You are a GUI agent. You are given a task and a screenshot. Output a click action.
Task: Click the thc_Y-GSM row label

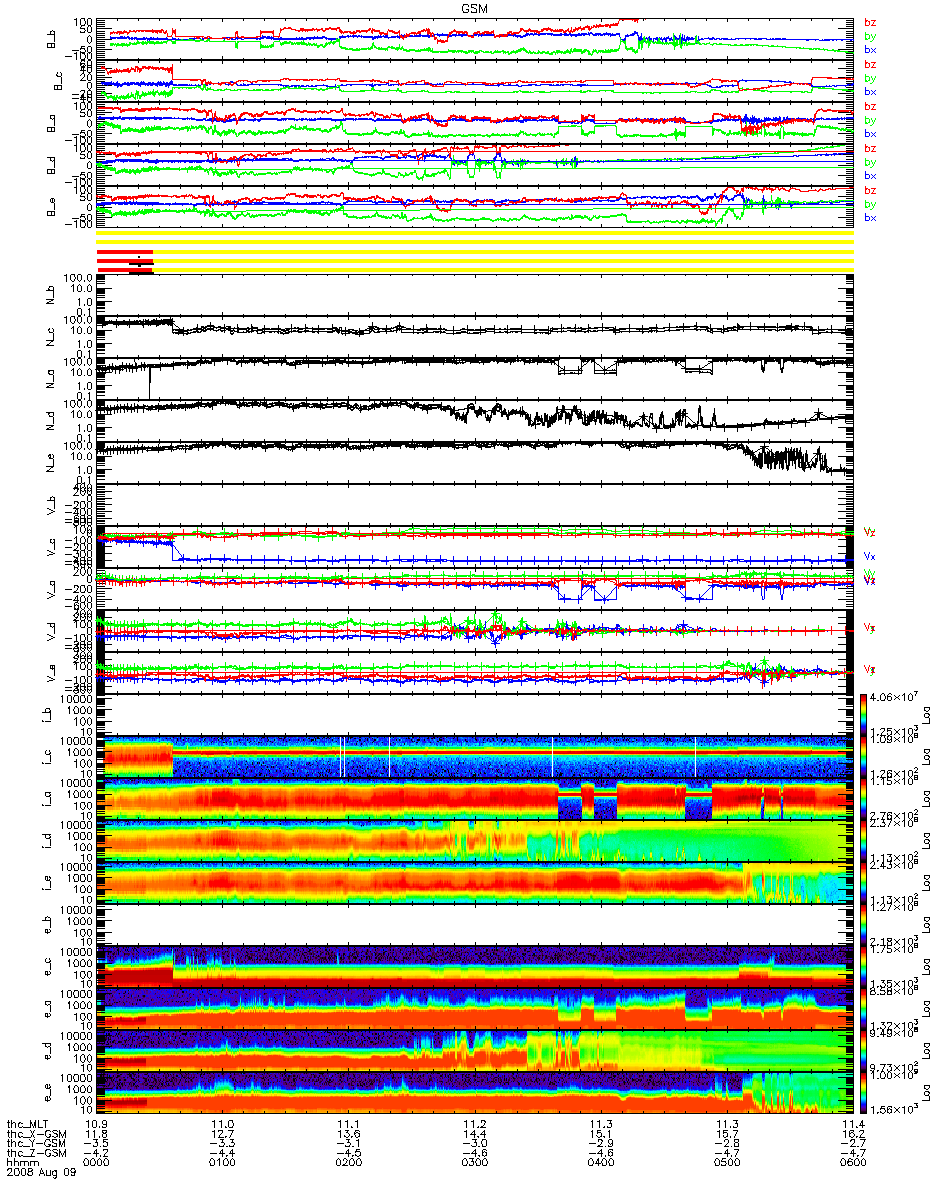click(x=35, y=1144)
